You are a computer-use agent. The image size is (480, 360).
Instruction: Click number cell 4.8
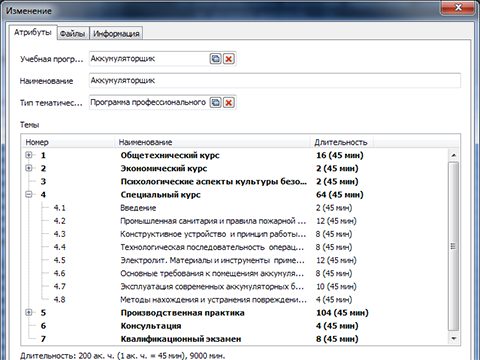59,300
